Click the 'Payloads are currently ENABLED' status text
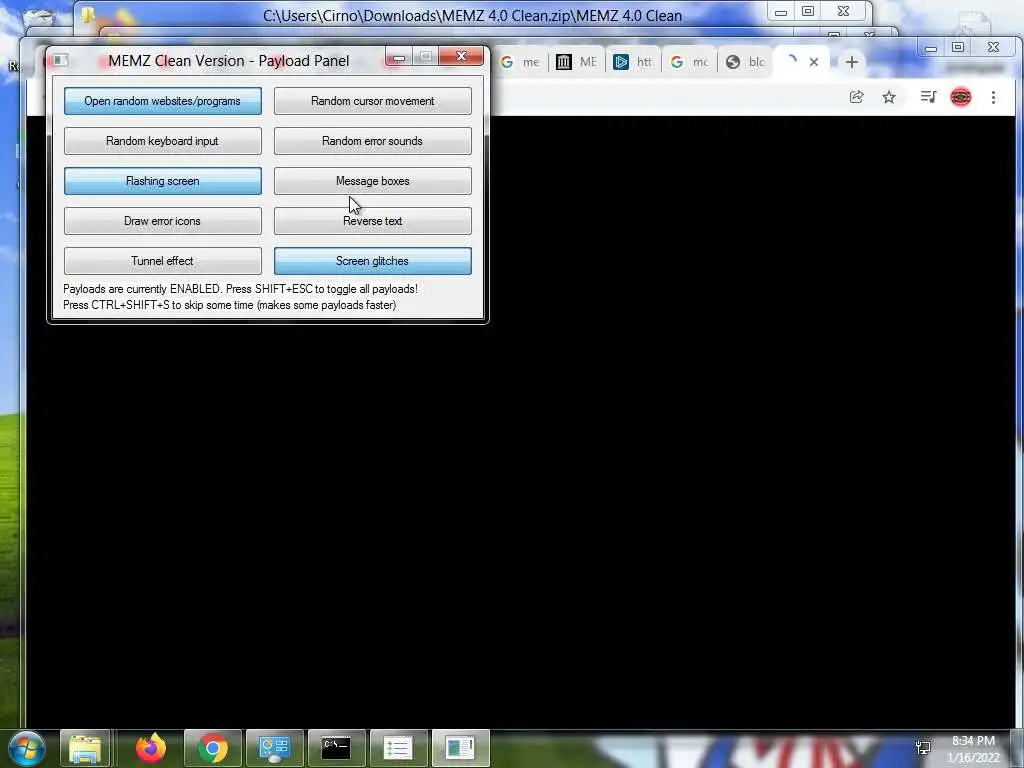Screen dimensions: 1024x768 point(240,289)
